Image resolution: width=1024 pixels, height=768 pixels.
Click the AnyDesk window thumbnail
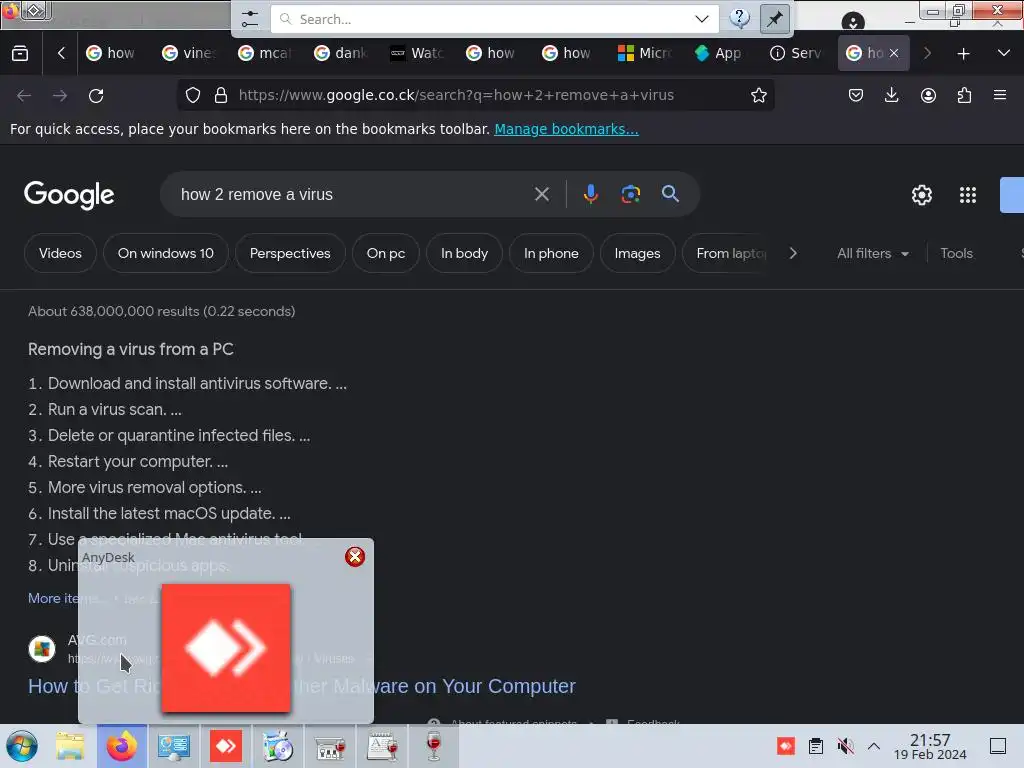[x=226, y=648]
